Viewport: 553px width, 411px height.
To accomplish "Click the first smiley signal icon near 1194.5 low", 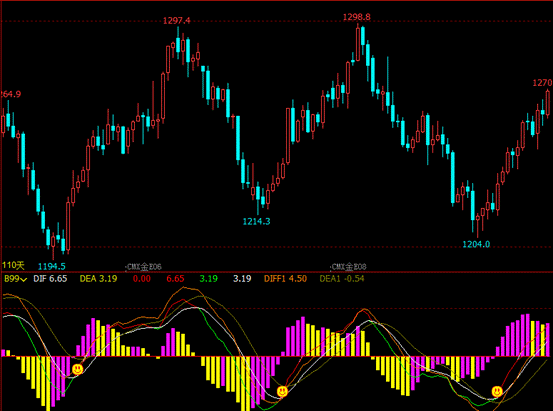I will pyautogui.click(x=78, y=369).
